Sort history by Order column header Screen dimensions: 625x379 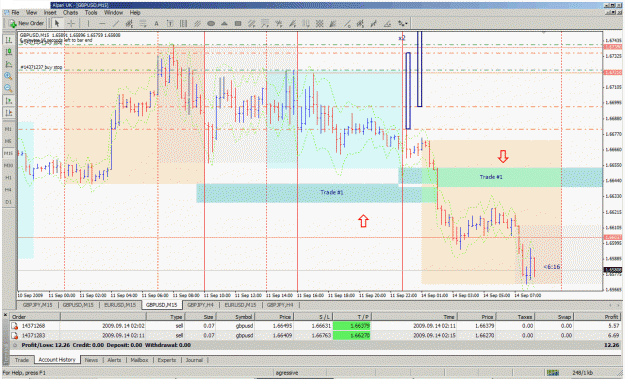[x=35, y=317]
